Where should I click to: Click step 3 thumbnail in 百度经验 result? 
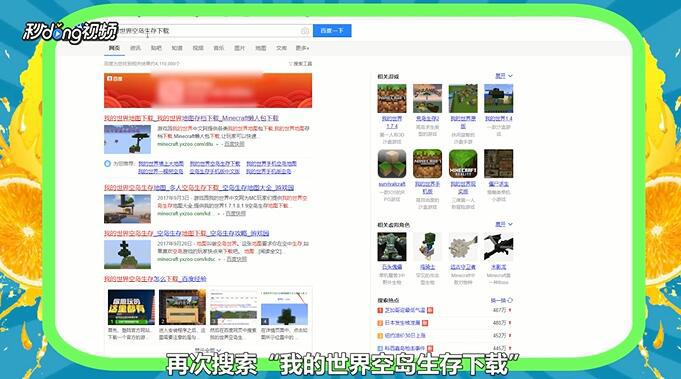point(233,307)
